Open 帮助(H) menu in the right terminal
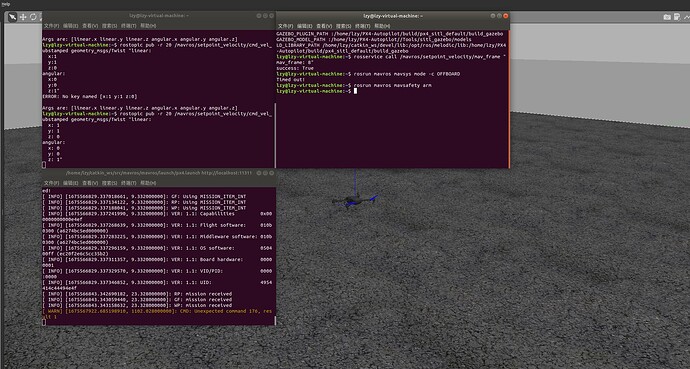The width and height of the screenshot is (690, 369). (382, 26)
